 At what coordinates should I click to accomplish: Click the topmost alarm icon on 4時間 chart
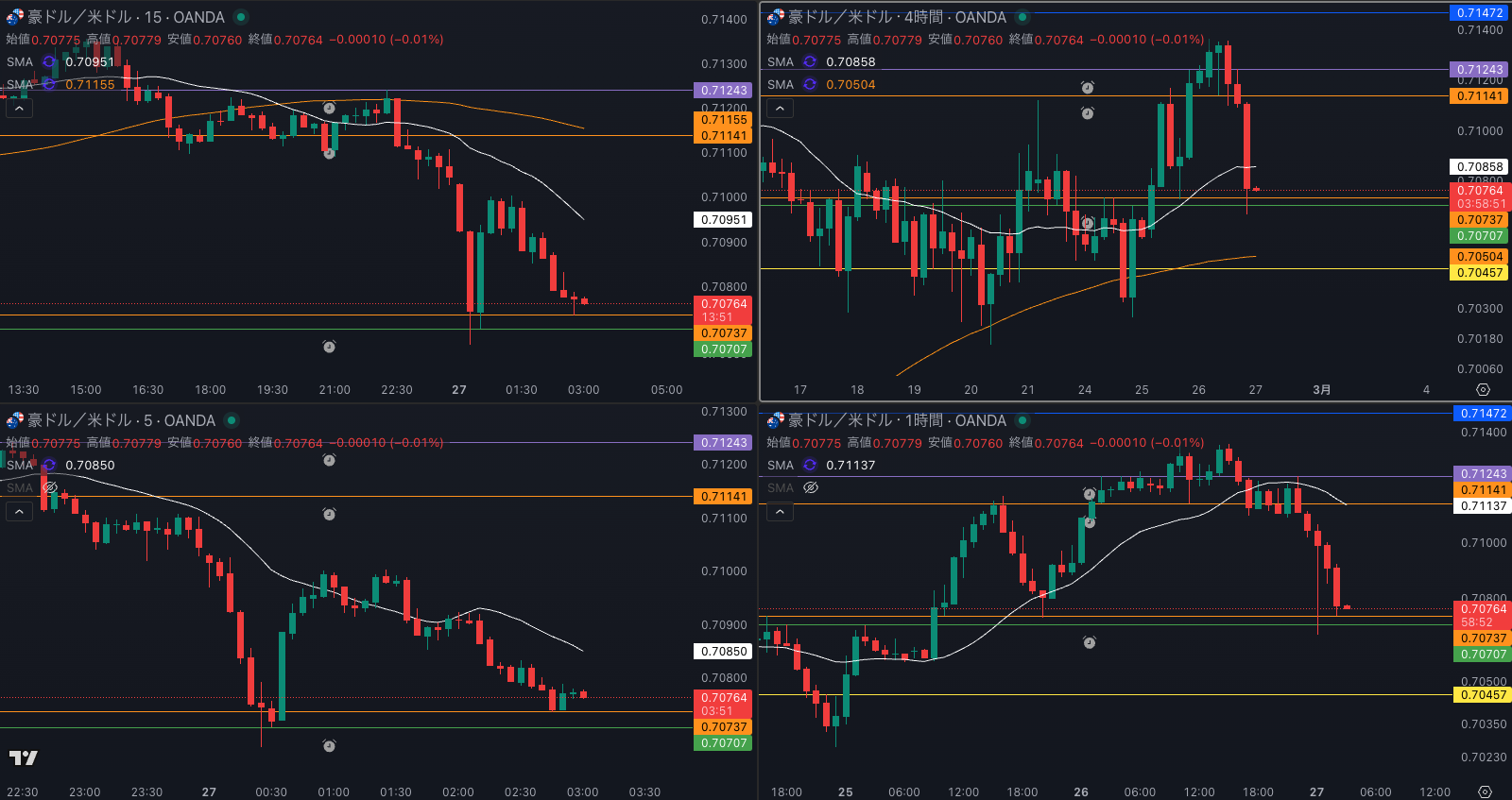(x=1088, y=88)
